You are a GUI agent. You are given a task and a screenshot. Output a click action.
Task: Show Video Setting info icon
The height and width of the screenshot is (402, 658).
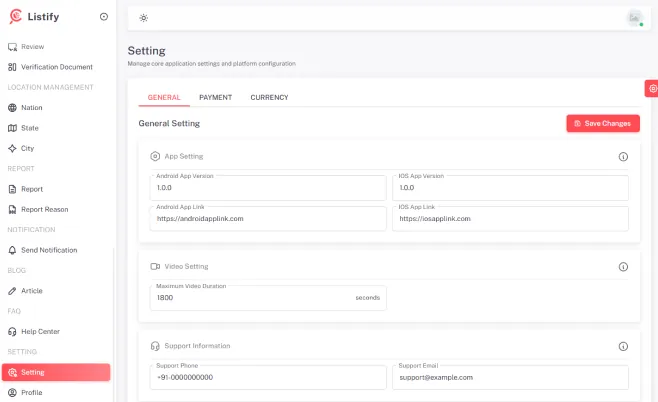[x=623, y=267]
